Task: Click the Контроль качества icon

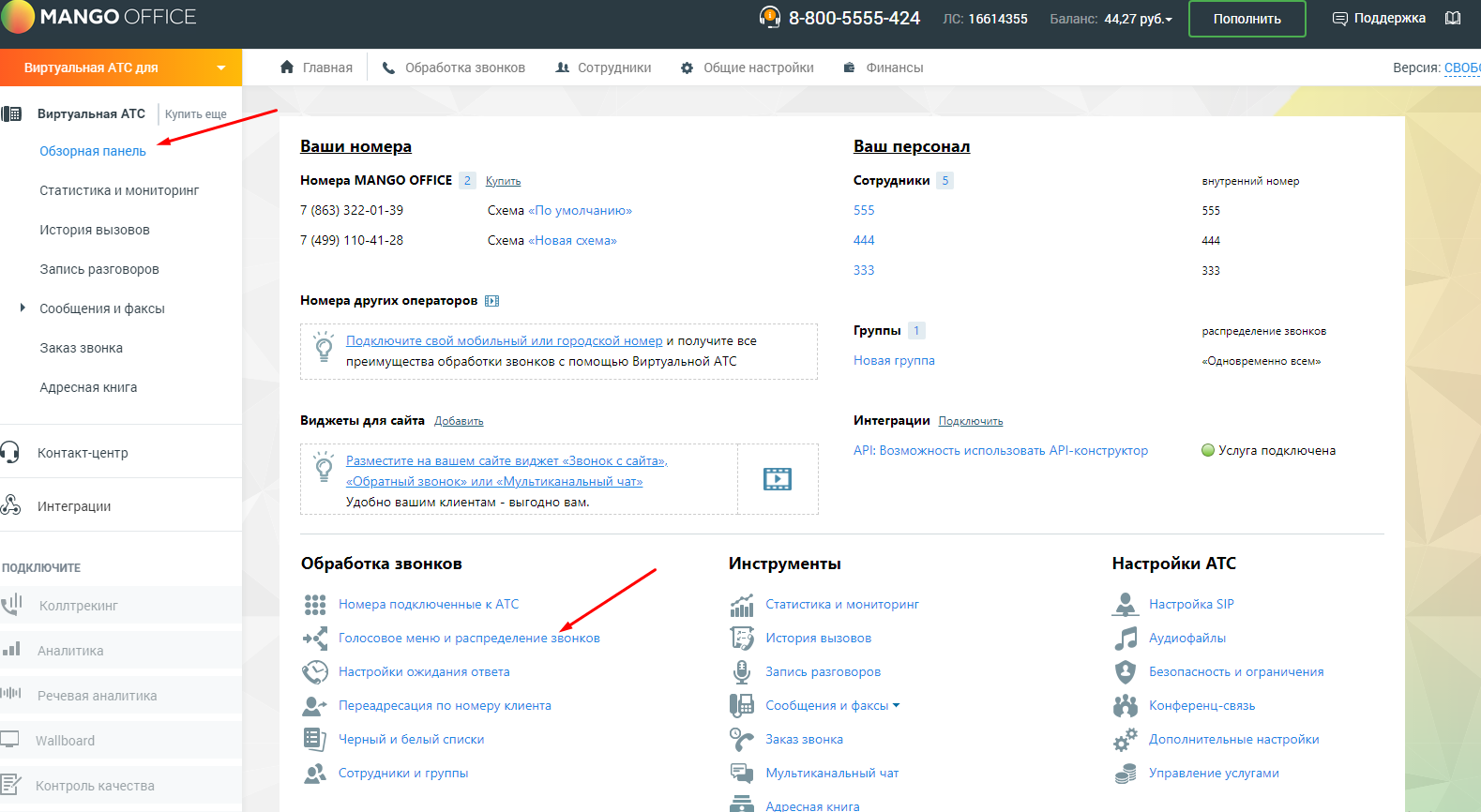Action: pos(11,785)
